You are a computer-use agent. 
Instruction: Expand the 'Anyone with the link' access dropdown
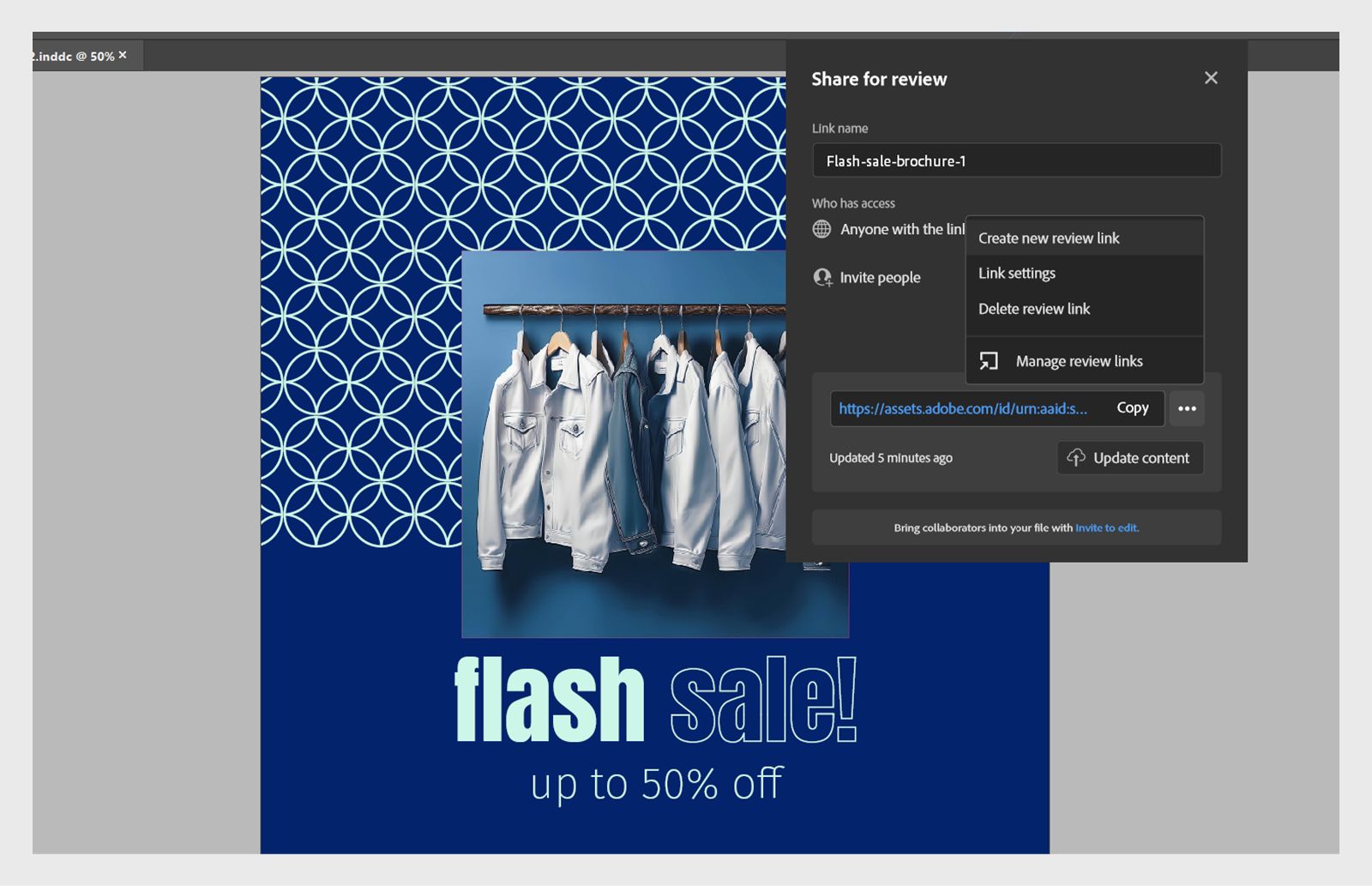pos(899,229)
